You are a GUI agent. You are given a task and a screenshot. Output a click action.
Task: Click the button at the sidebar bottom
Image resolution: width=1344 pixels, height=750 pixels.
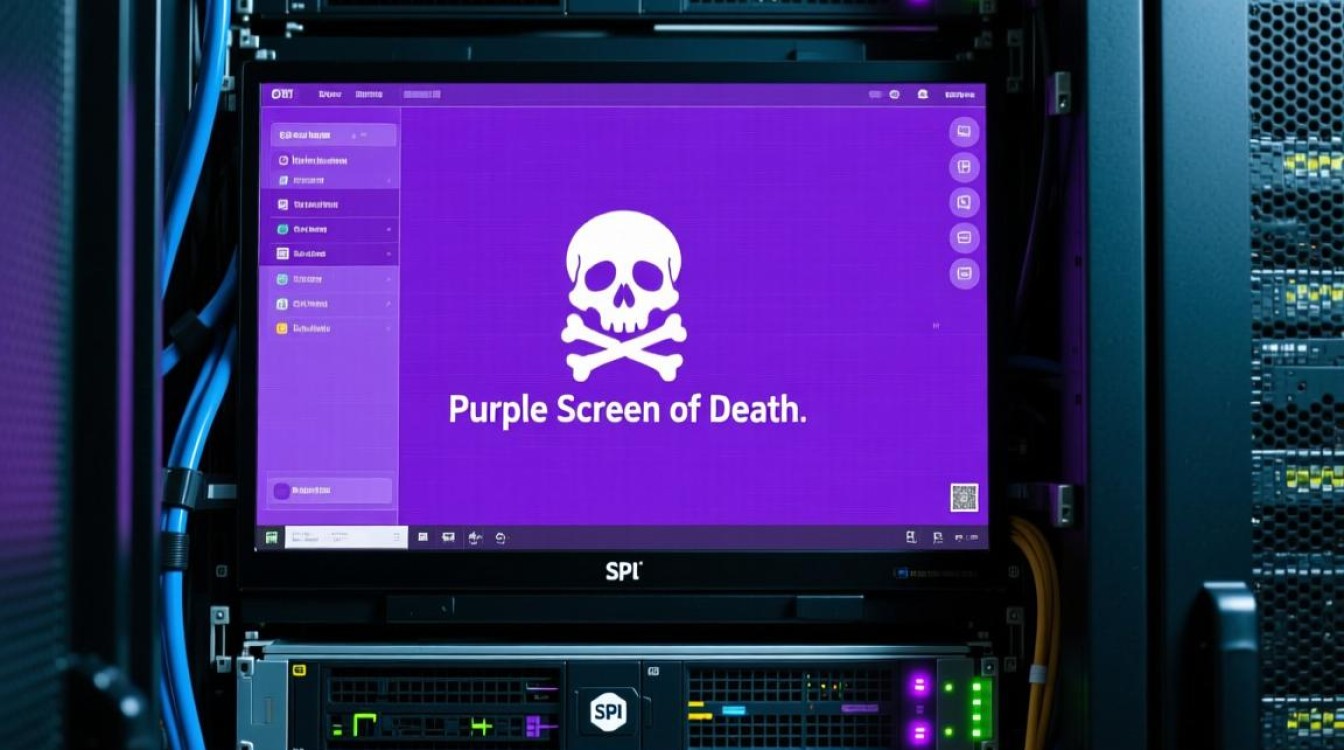(329, 490)
